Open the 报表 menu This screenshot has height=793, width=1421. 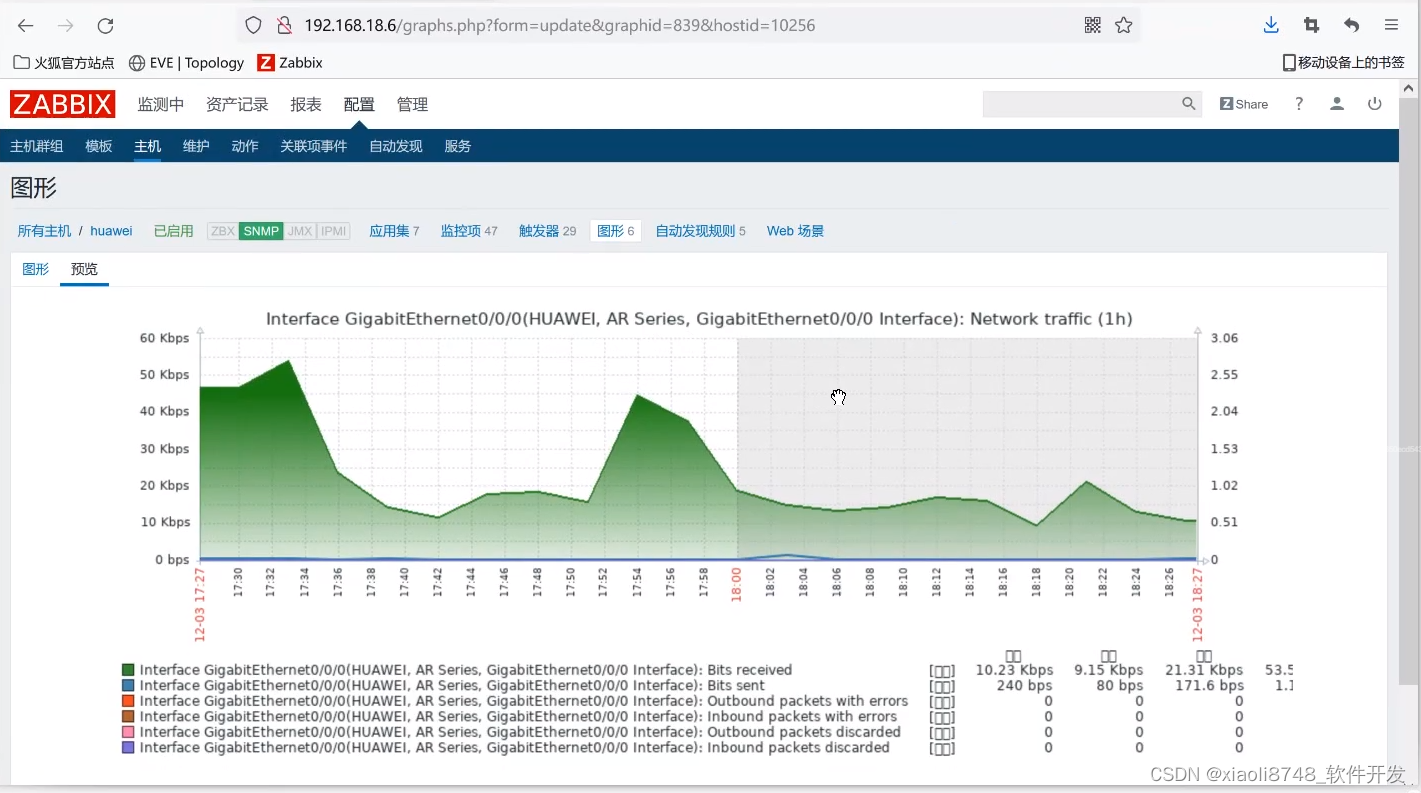[306, 104]
